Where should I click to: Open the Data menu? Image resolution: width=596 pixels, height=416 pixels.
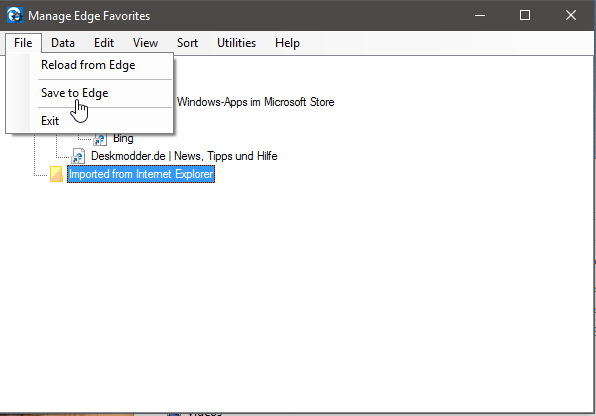(x=63, y=43)
